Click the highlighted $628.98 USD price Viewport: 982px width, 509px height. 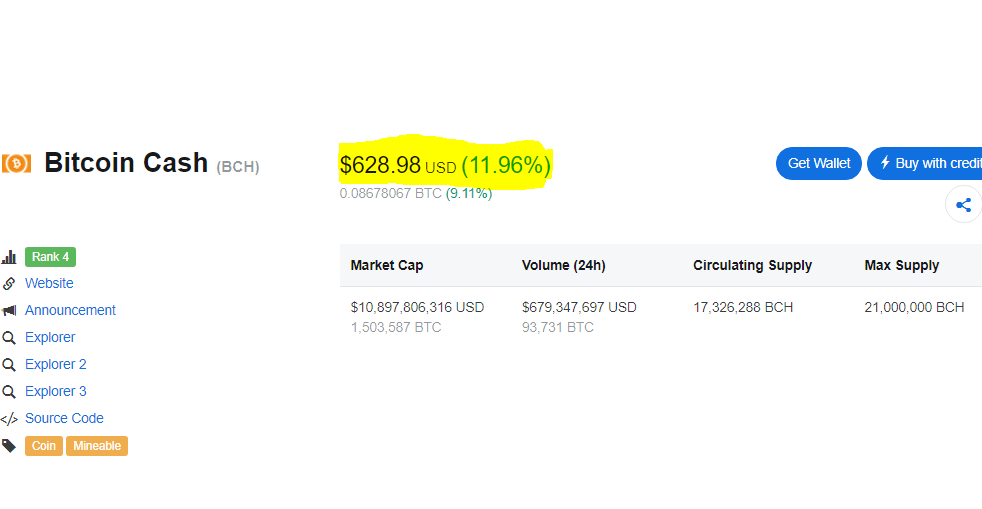(397, 165)
